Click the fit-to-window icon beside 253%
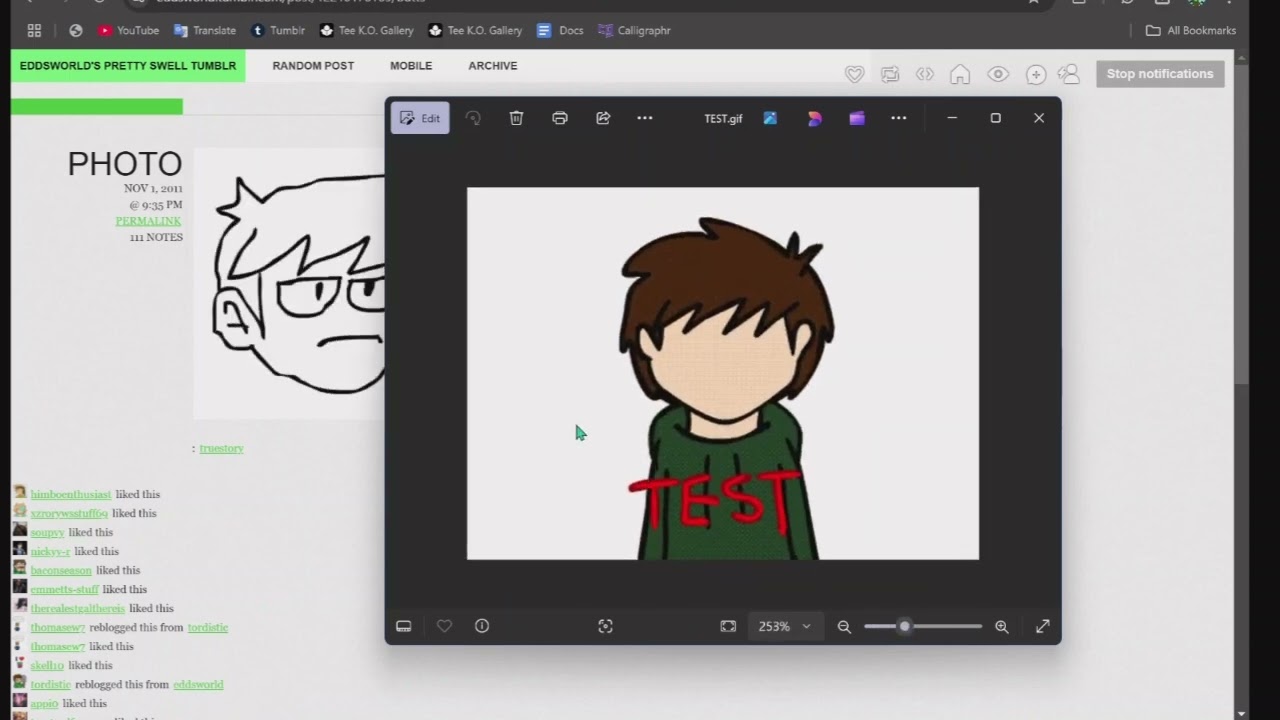Viewport: 1280px width, 720px height. click(728, 626)
